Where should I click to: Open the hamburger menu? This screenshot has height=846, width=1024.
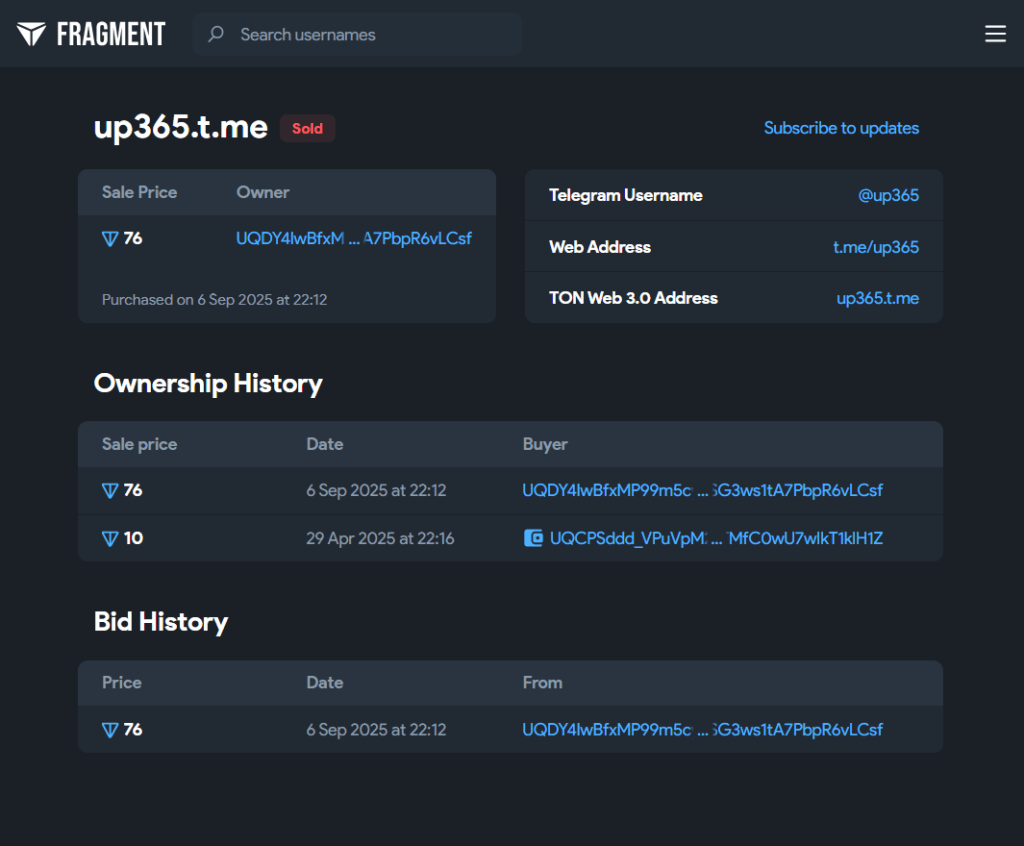pyautogui.click(x=995, y=34)
